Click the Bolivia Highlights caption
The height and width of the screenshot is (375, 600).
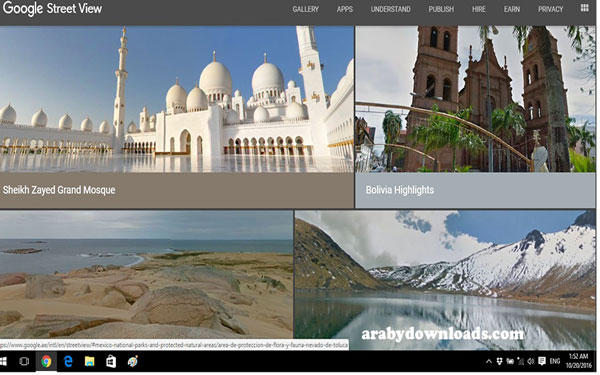tap(399, 190)
